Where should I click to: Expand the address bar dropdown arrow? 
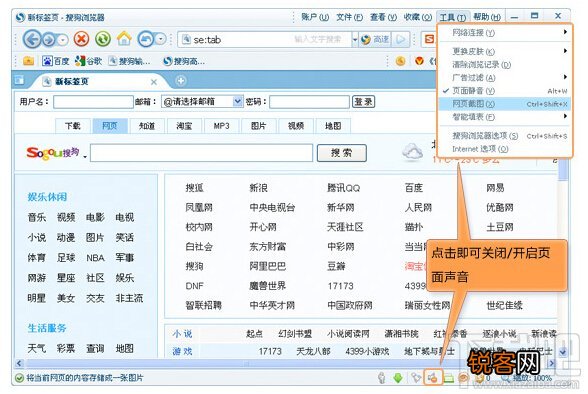pyautogui.click(x=355, y=39)
